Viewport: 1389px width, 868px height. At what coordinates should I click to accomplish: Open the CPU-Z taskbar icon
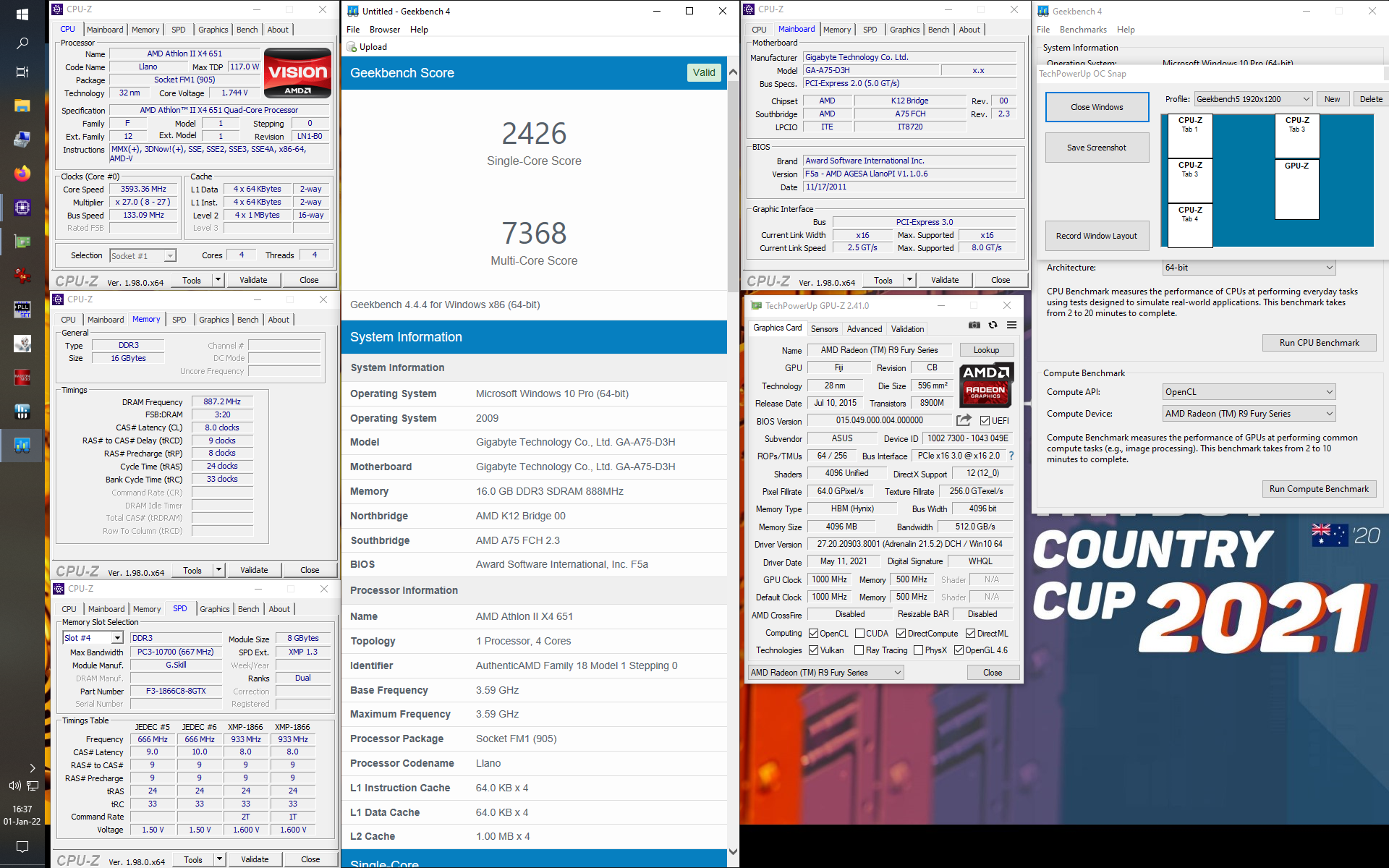pyautogui.click(x=22, y=208)
